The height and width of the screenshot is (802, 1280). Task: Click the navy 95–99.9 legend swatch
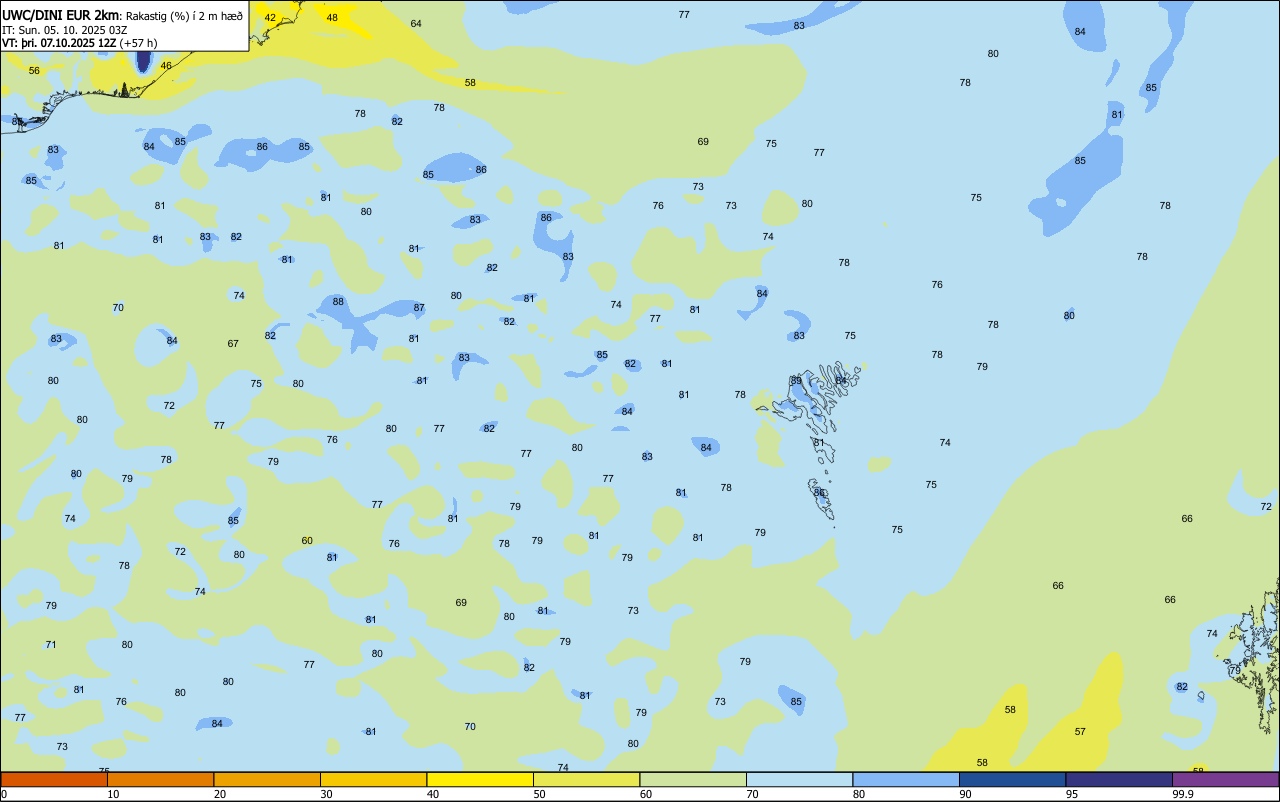1119,779
